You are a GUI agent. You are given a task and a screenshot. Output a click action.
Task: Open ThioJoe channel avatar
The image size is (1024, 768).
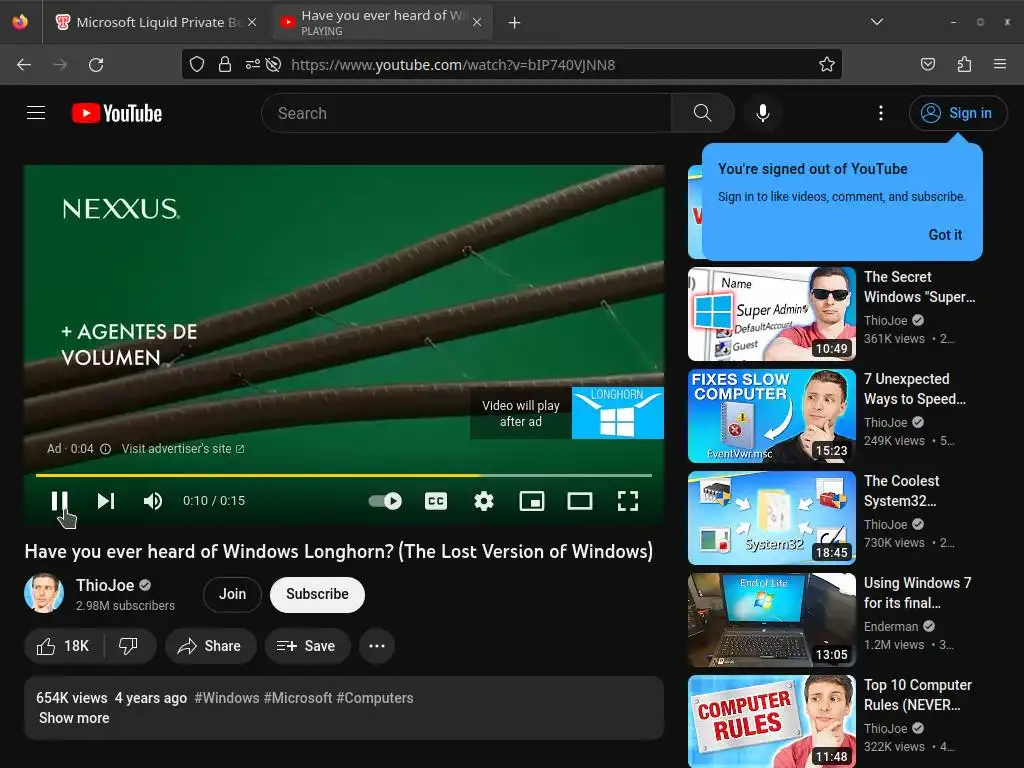(x=44, y=593)
